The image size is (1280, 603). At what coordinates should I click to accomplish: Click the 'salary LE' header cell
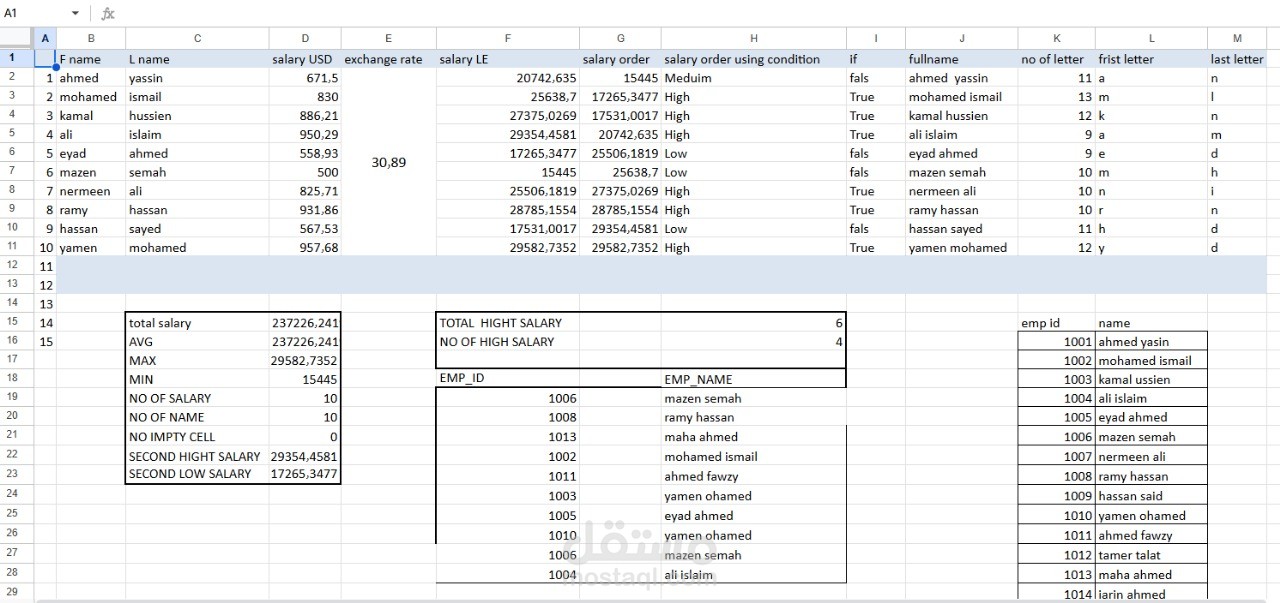click(507, 59)
